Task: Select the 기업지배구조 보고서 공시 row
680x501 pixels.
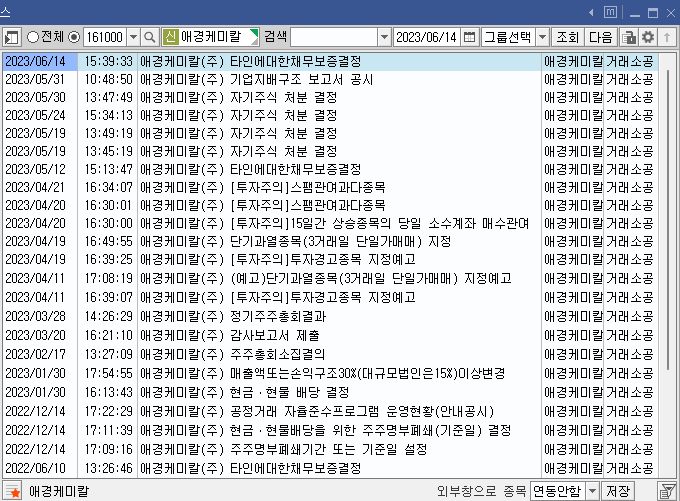Action: click(330, 79)
